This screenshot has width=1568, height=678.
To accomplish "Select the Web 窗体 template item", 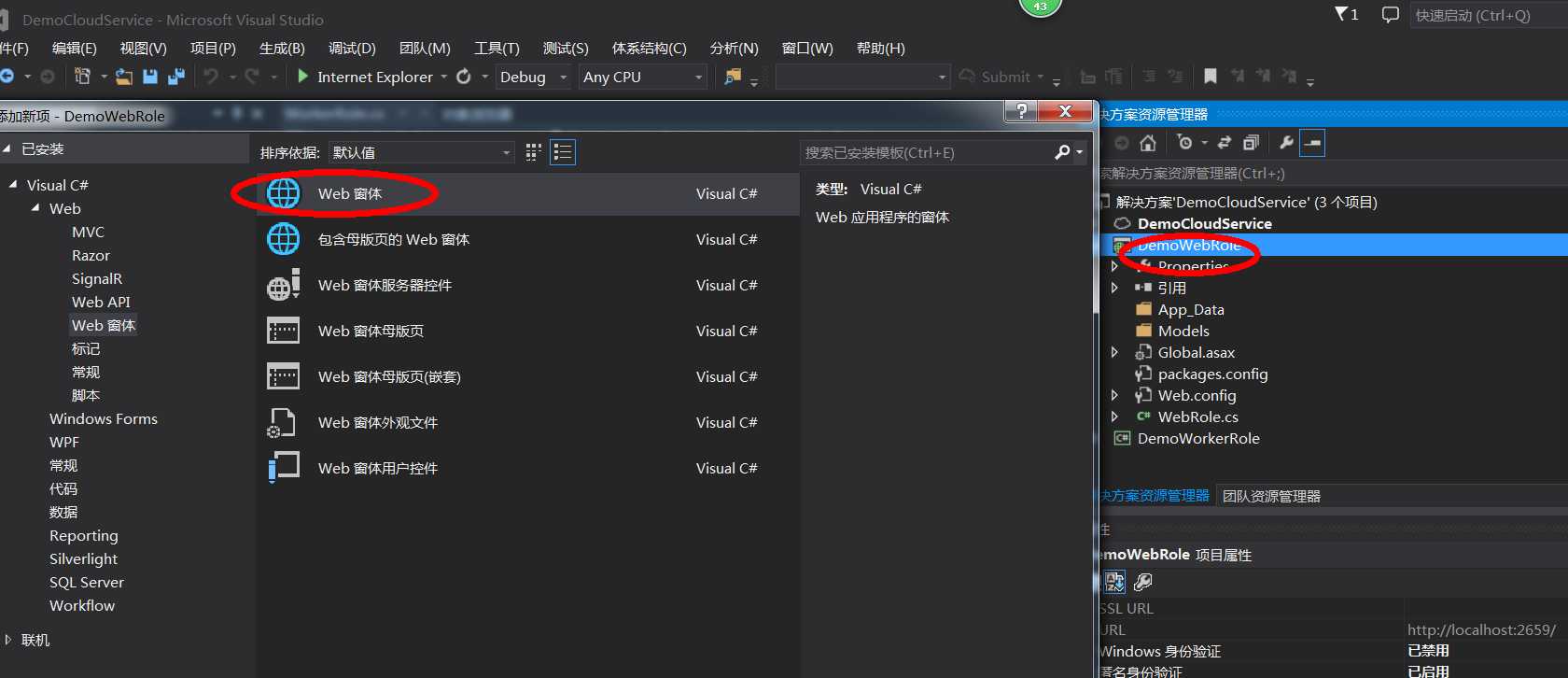I will [x=528, y=193].
